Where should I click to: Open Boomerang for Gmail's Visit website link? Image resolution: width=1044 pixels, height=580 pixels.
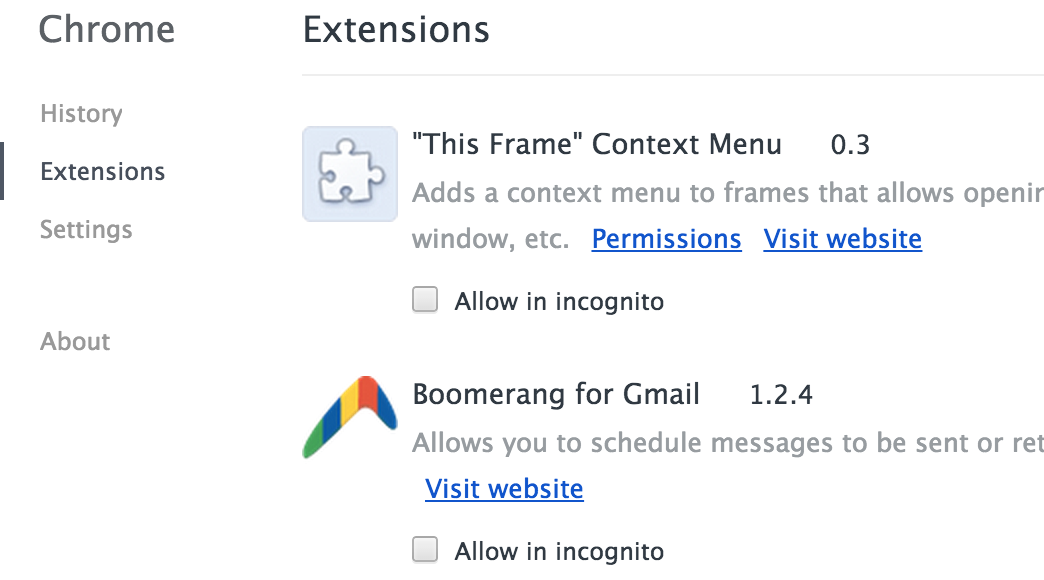pos(504,488)
